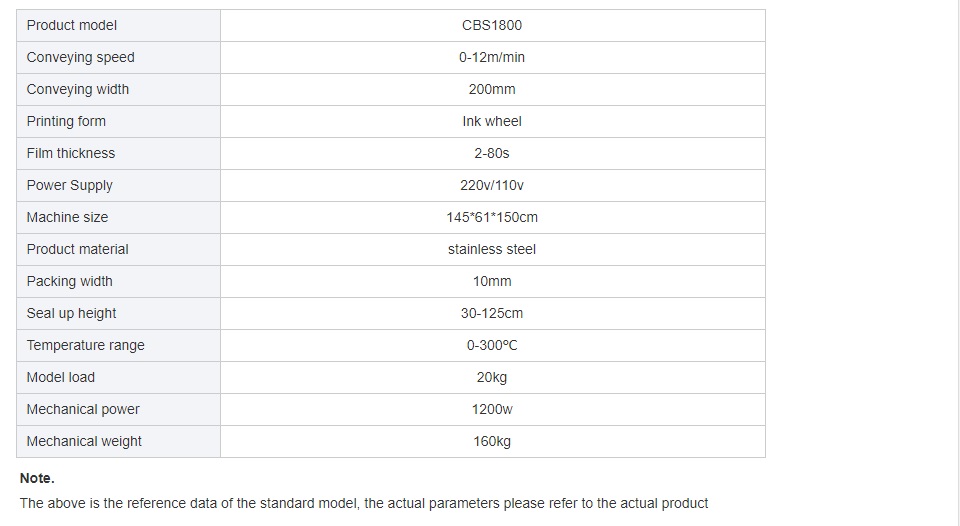Click the Machine size label
Image resolution: width=960 pixels, height=526 pixels.
coord(67,217)
